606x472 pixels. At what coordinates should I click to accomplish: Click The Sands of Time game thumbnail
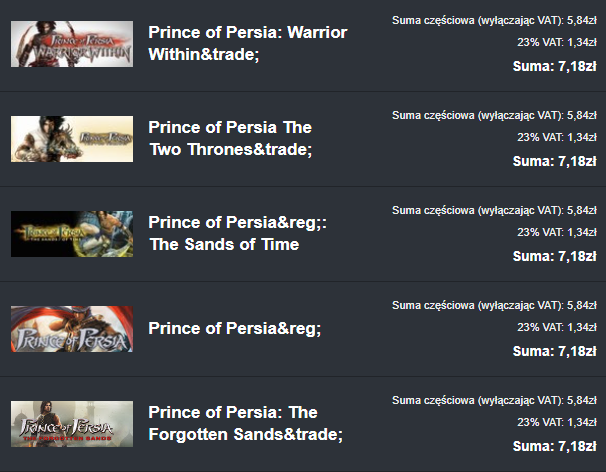tap(71, 233)
